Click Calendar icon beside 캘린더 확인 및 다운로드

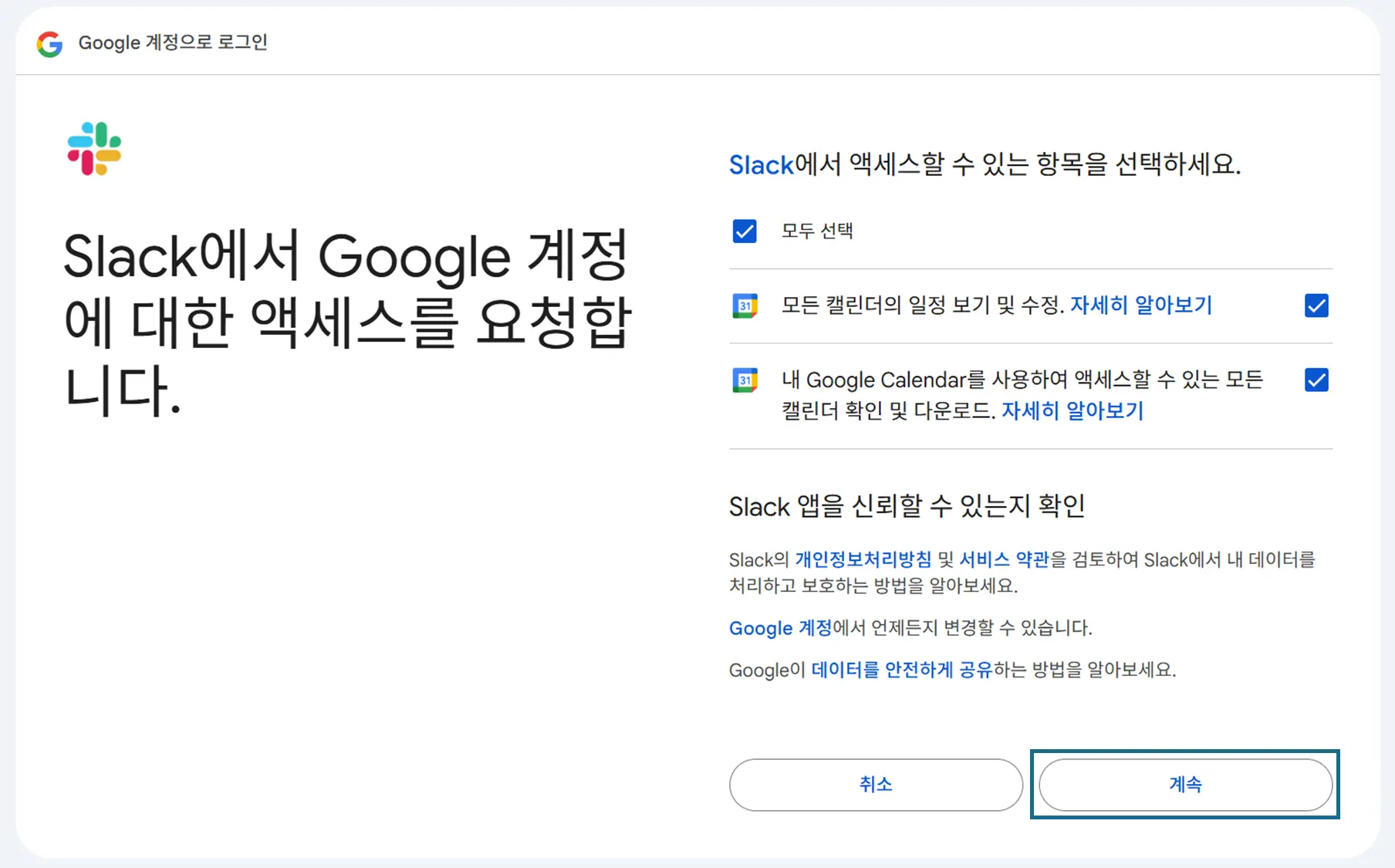point(745,380)
